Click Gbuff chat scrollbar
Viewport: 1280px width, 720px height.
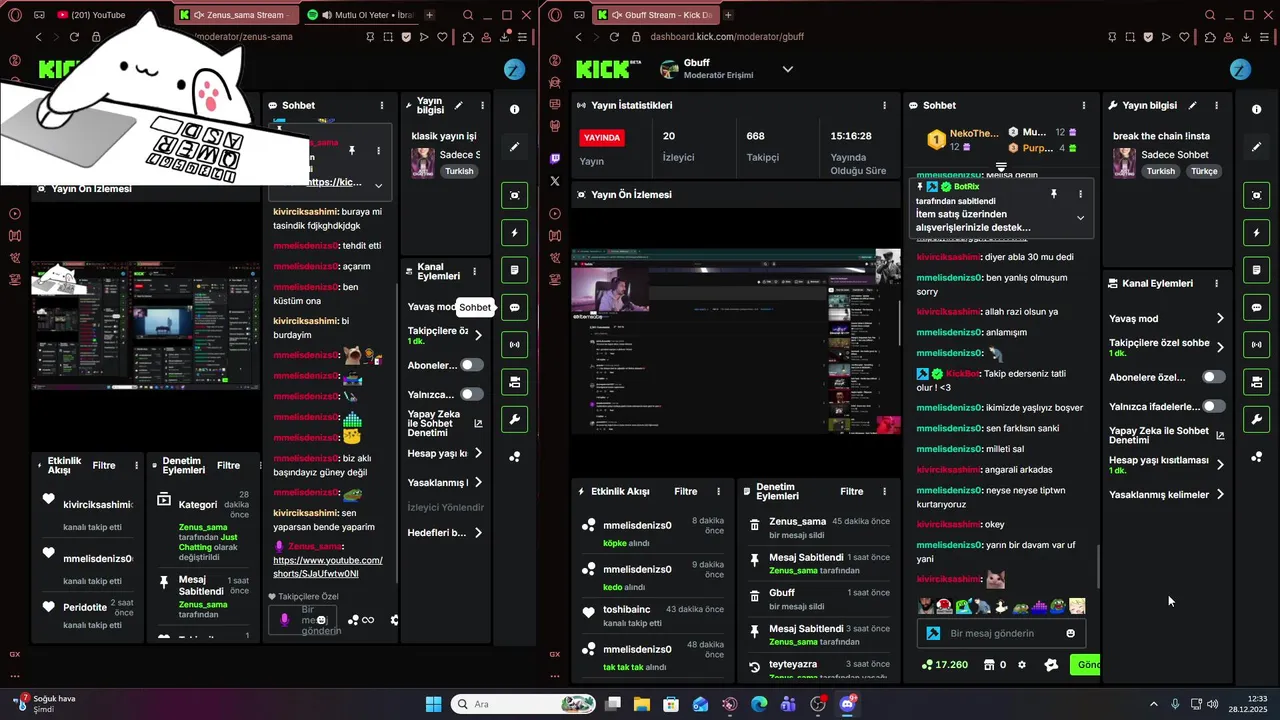click(x=1098, y=567)
